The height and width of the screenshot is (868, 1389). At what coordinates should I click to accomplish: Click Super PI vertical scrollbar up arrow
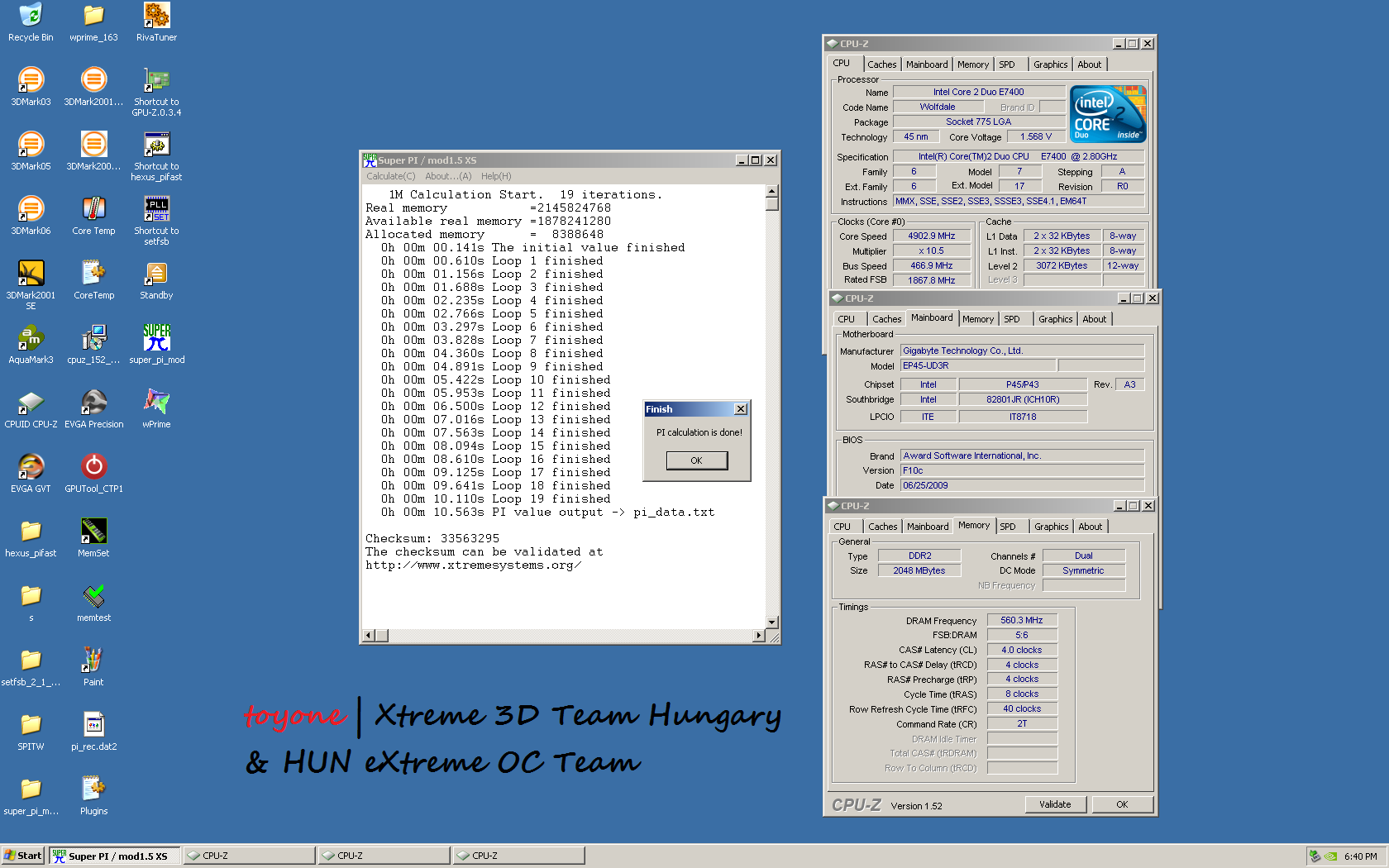[772, 191]
